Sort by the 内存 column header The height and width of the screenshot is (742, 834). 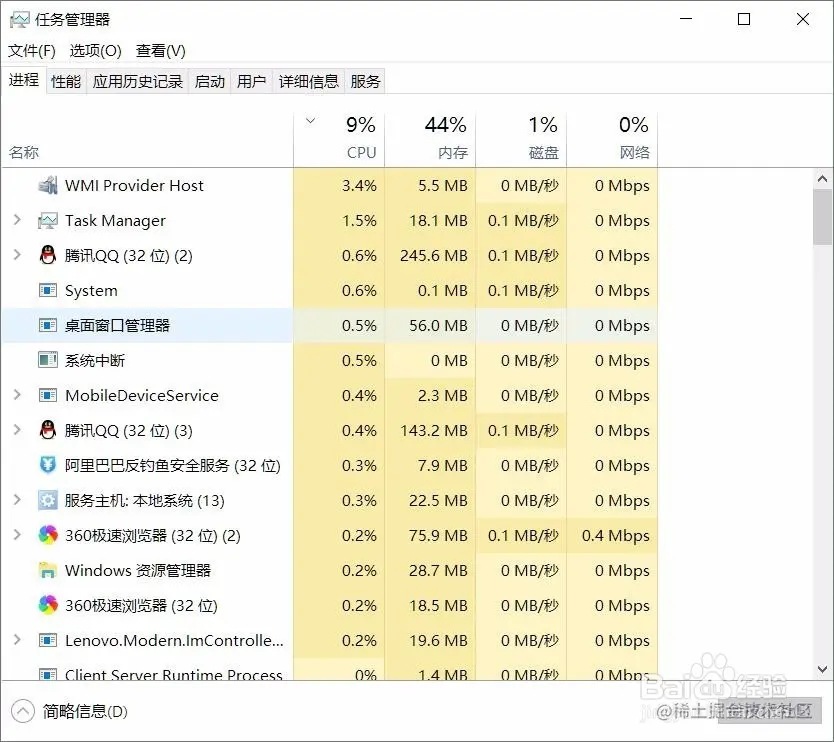[x=430, y=140]
